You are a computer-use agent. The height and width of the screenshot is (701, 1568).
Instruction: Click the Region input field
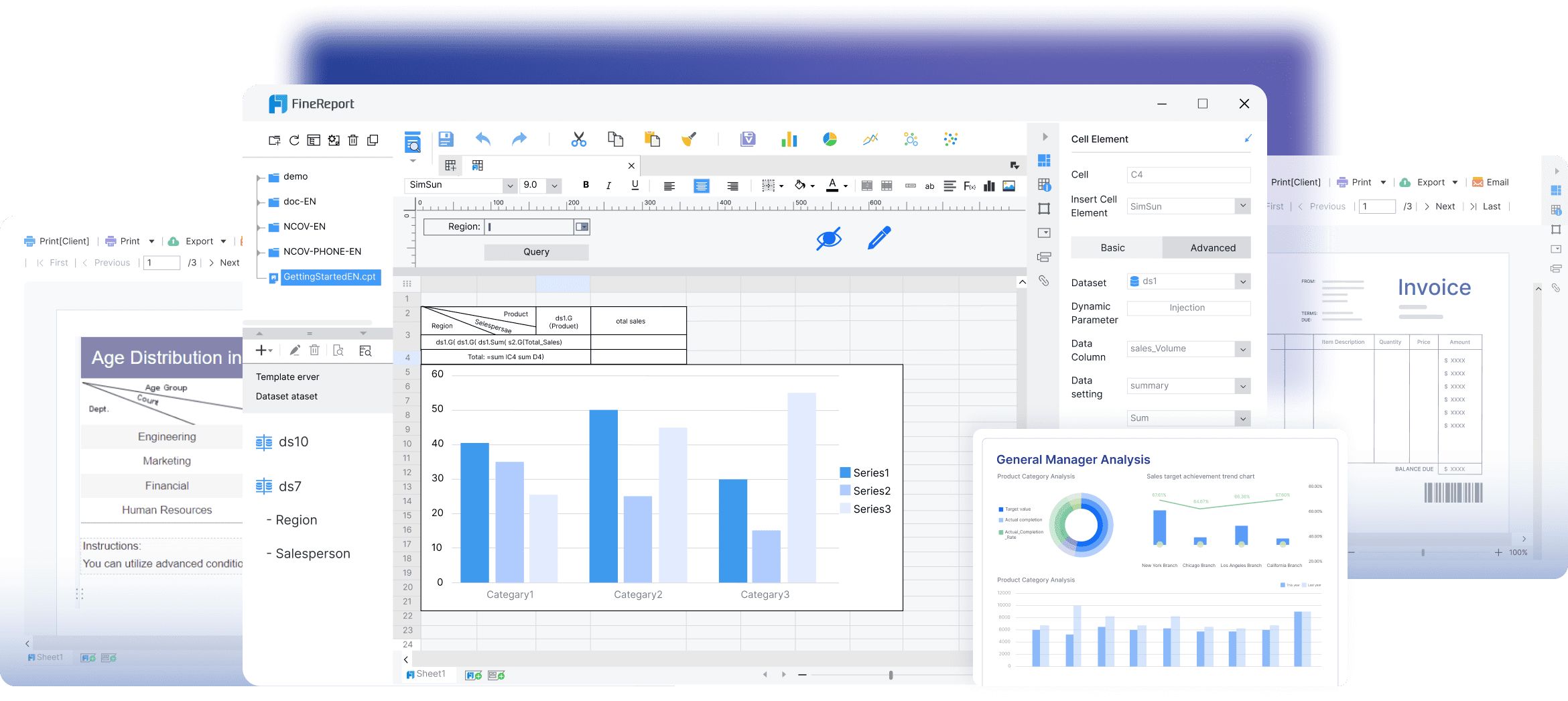click(529, 227)
